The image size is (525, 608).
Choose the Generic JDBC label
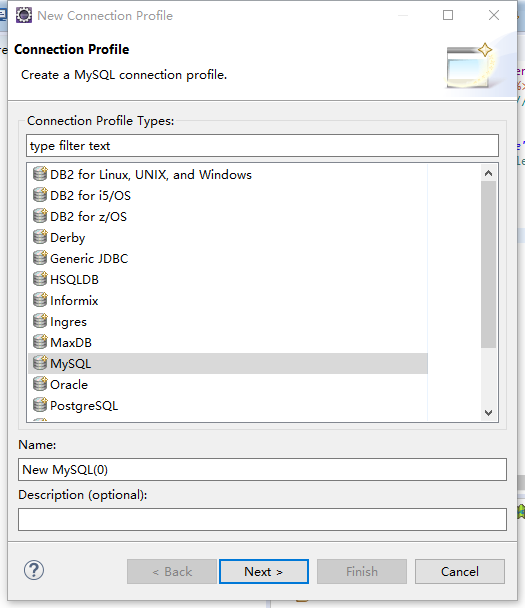point(89,259)
